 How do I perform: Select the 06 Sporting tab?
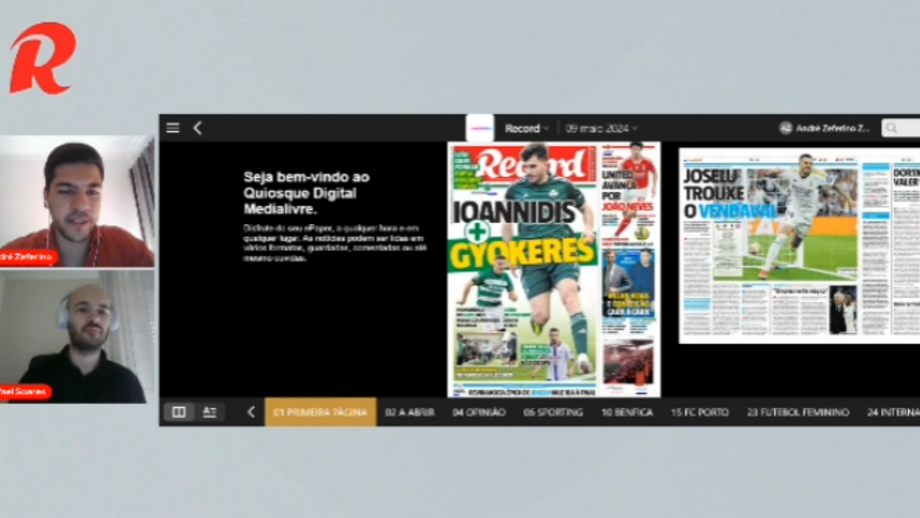(553, 412)
